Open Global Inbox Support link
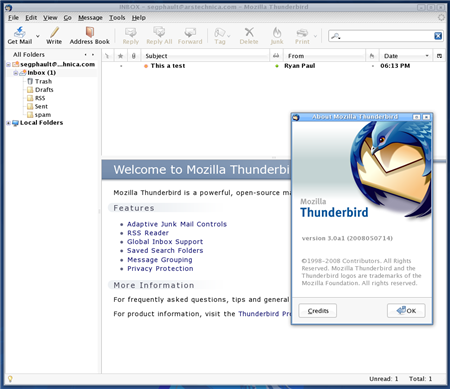Viewport: 450px width, 389px height. (165, 242)
